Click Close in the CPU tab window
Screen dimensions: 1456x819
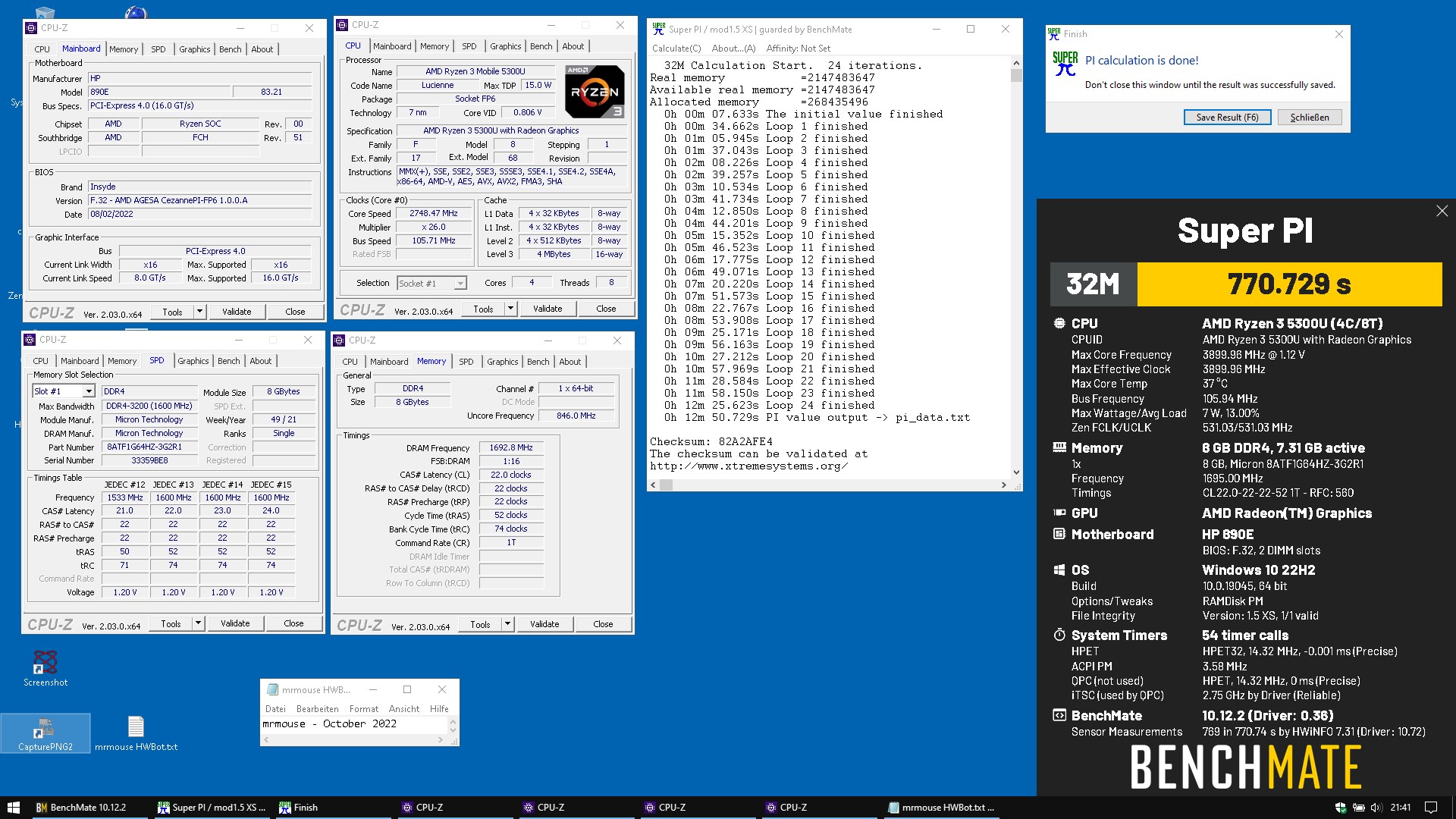(606, 309)
